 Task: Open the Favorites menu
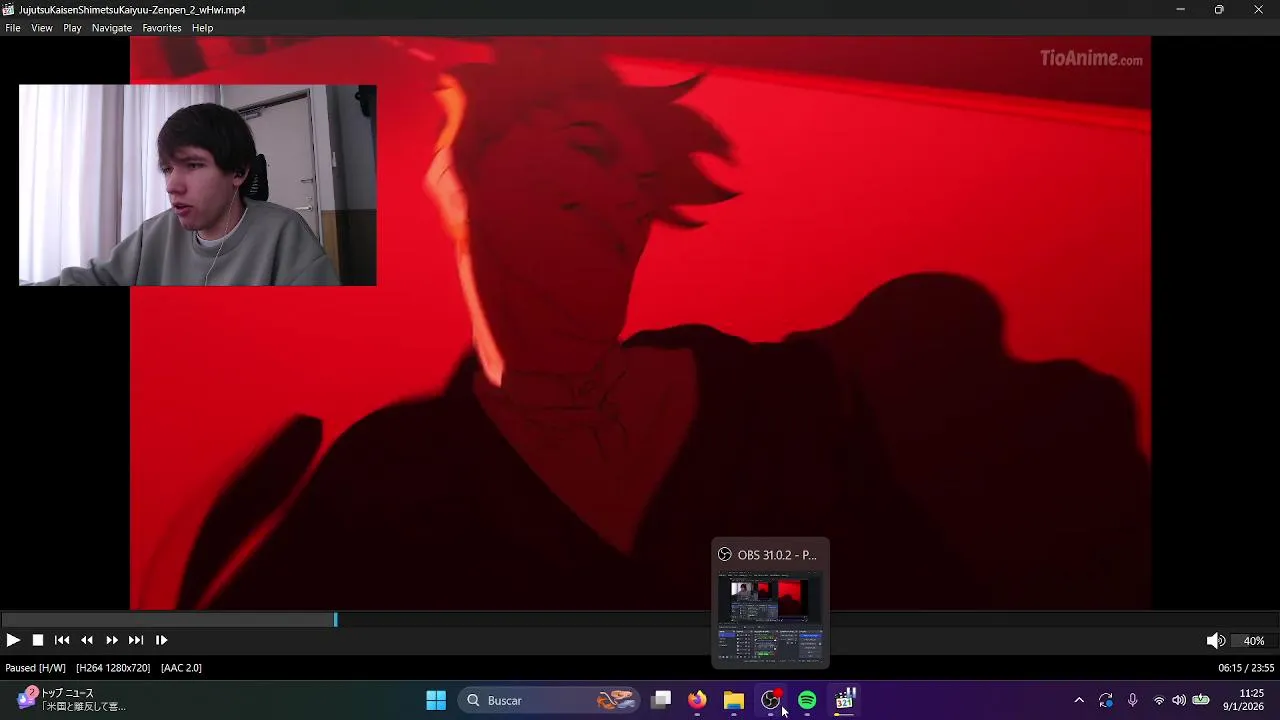point(162,28)
